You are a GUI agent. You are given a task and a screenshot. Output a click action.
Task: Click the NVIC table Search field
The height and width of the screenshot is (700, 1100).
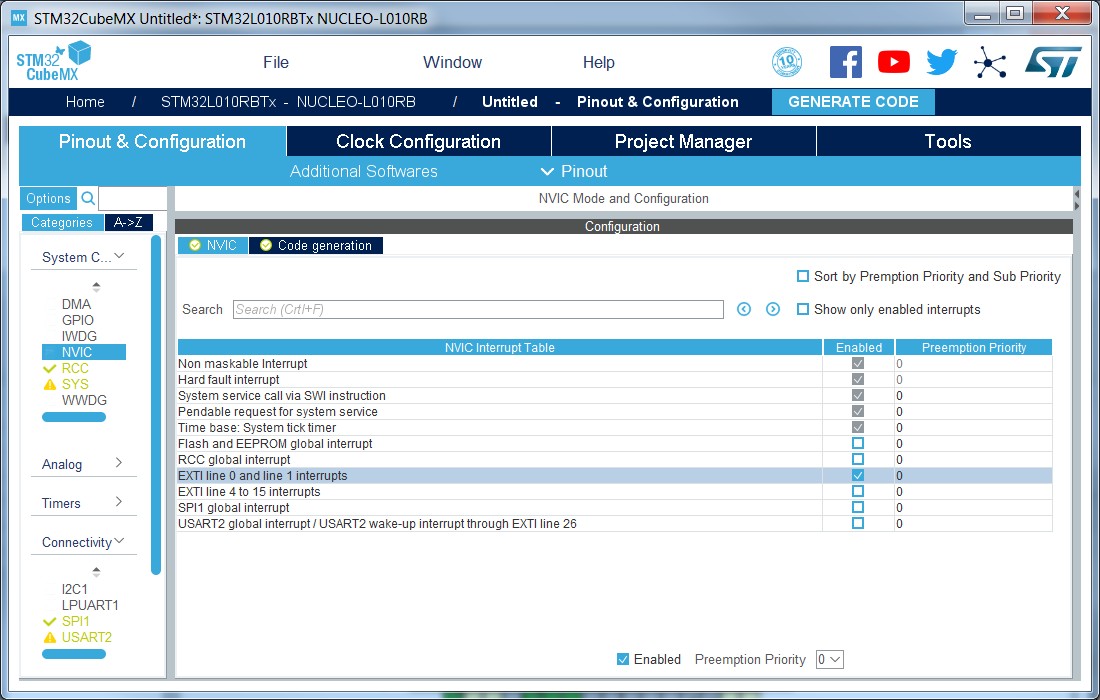click(x=478, y=309)
